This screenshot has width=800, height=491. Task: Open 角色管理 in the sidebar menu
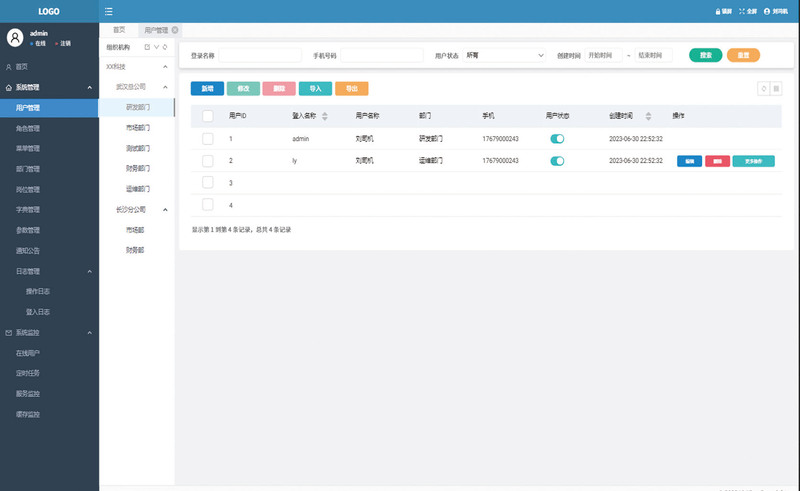point(28,128)
